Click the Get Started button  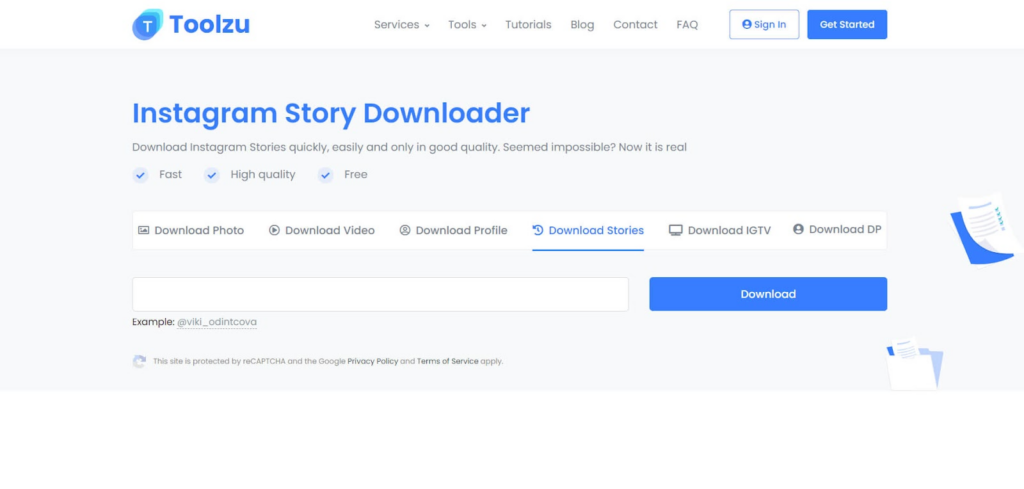847,24
